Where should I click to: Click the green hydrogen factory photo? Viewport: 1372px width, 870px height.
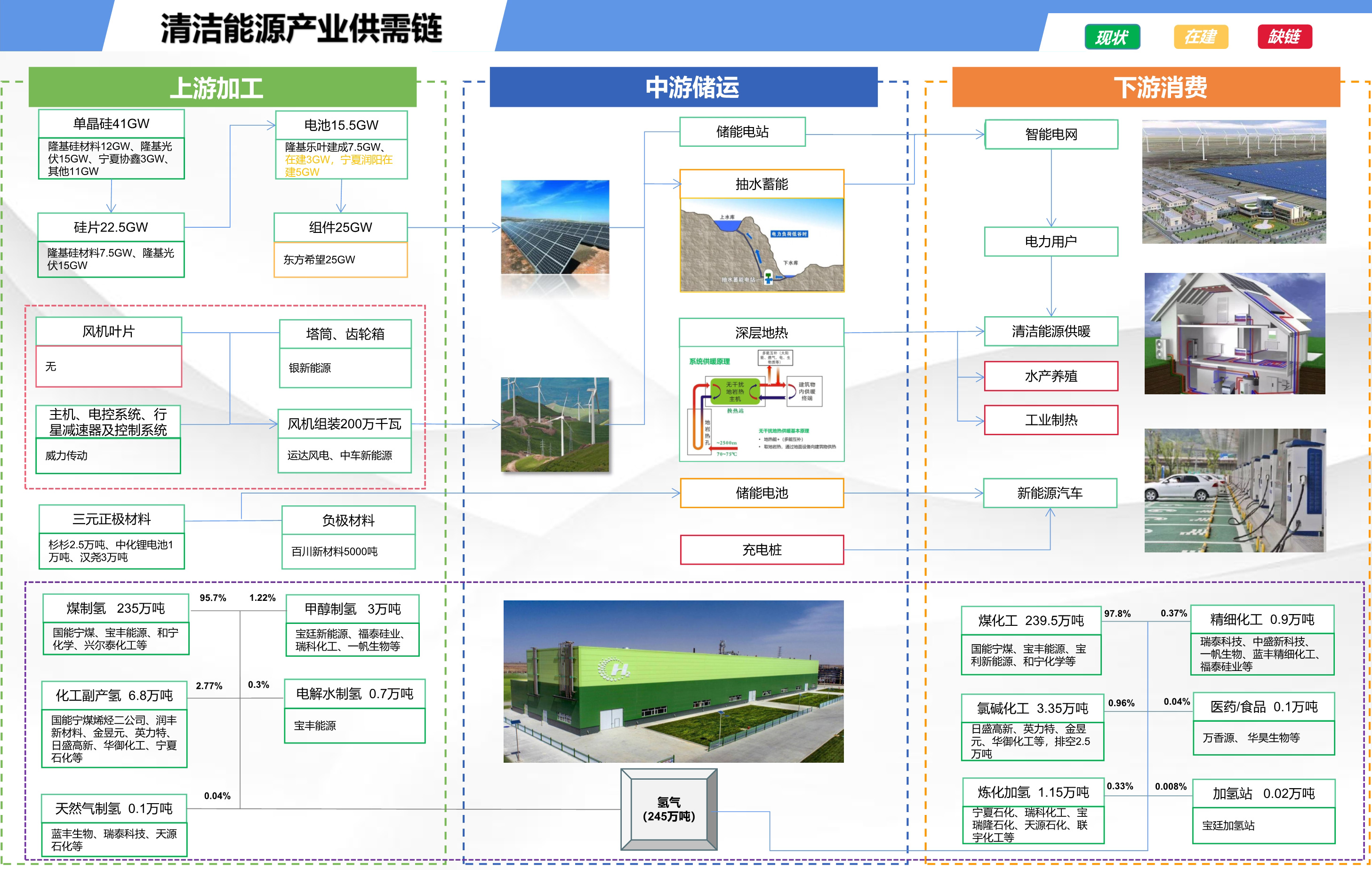point(673,681)
